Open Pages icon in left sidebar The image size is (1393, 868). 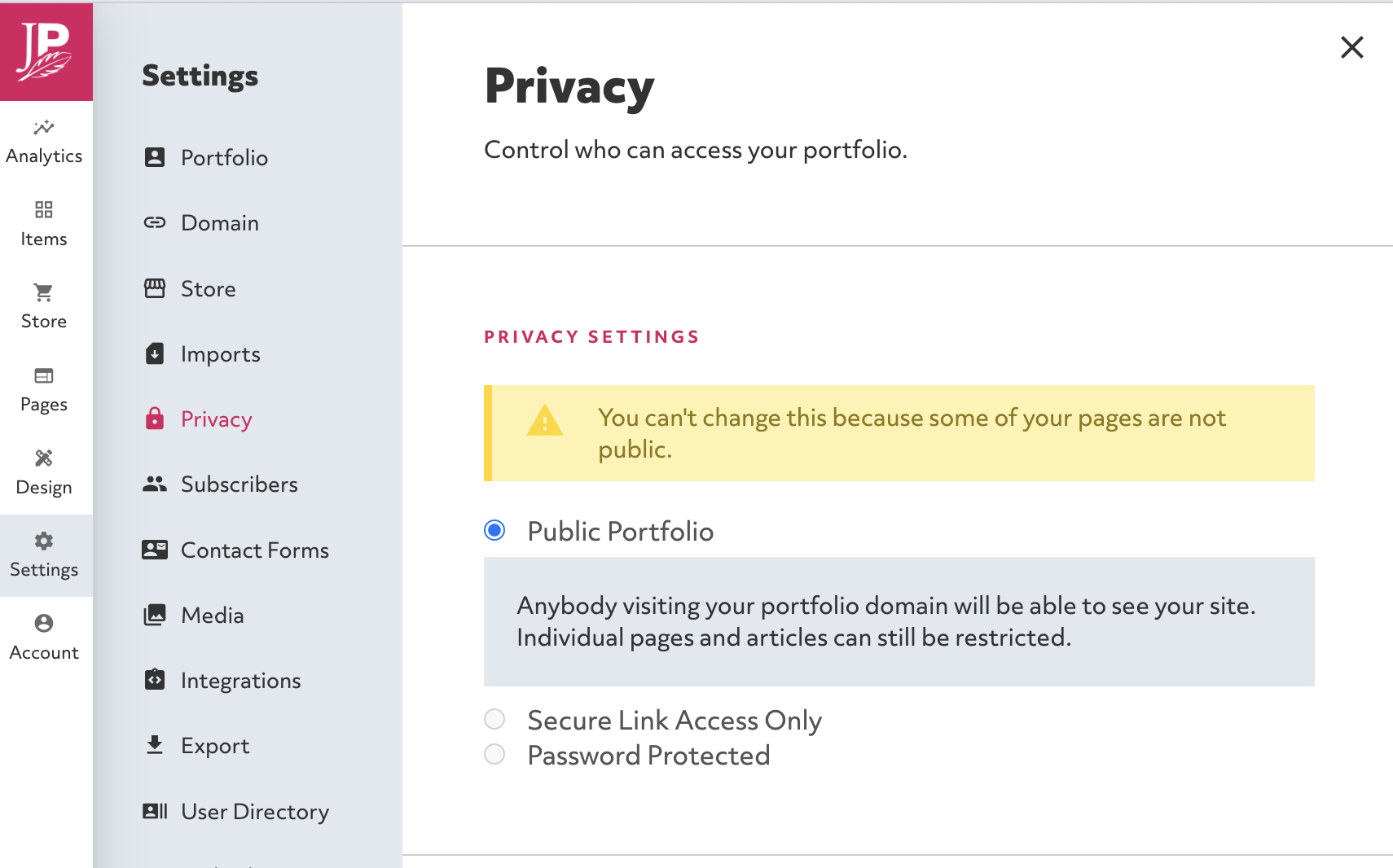click(x=44, y=375)
